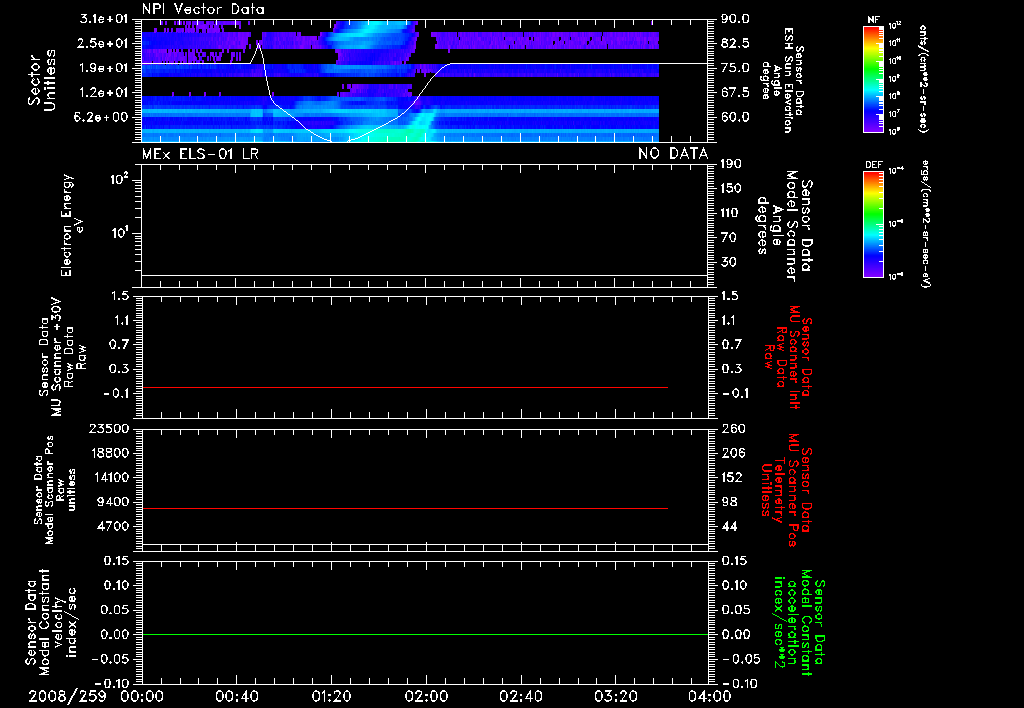1024x708 pixels.
Task: Click the "Sector Unitless" axis label
Action: point(41,80)
